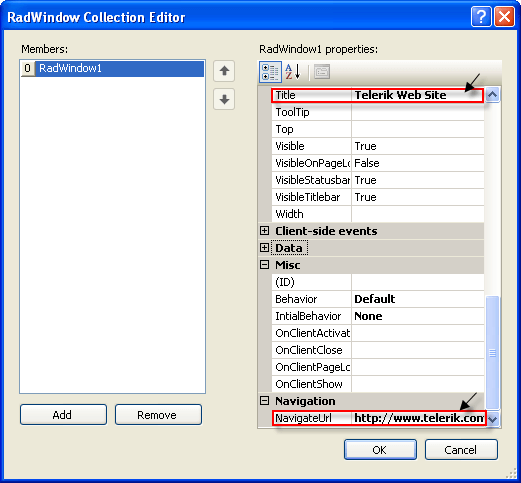This screenshot has height=483, width=521.
Task: Confirm with the OK button
Action: pyautogui.click(x=380, y=450)
